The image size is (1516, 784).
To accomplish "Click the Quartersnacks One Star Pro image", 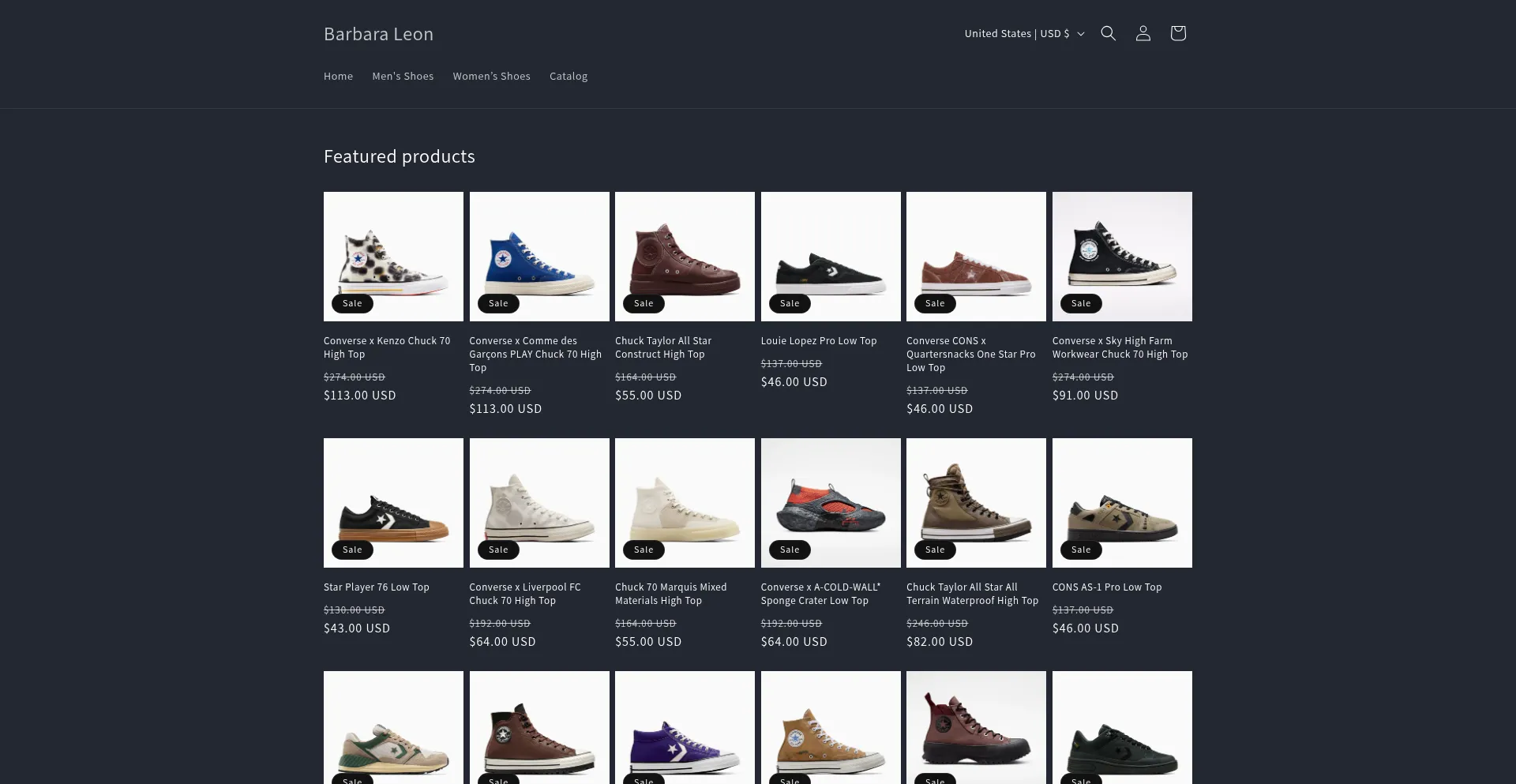I will point(976,257).
